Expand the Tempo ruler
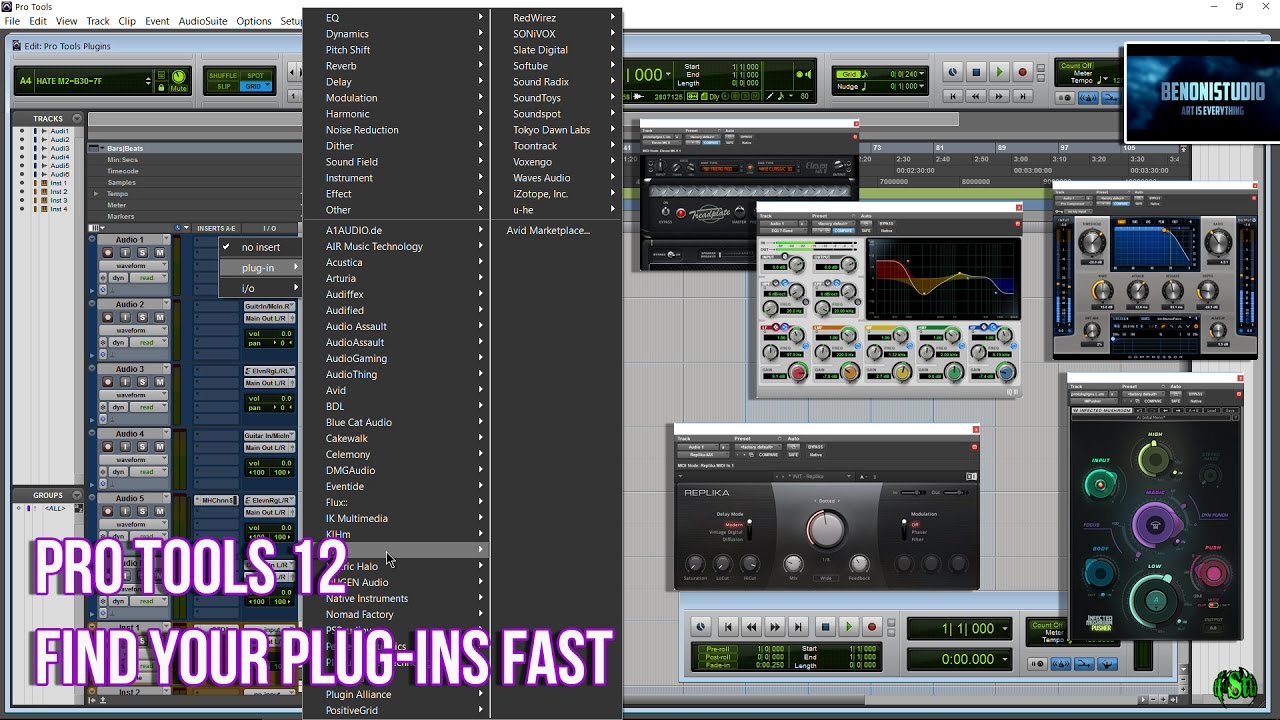The image size is (1280, 720). (96, 194)
